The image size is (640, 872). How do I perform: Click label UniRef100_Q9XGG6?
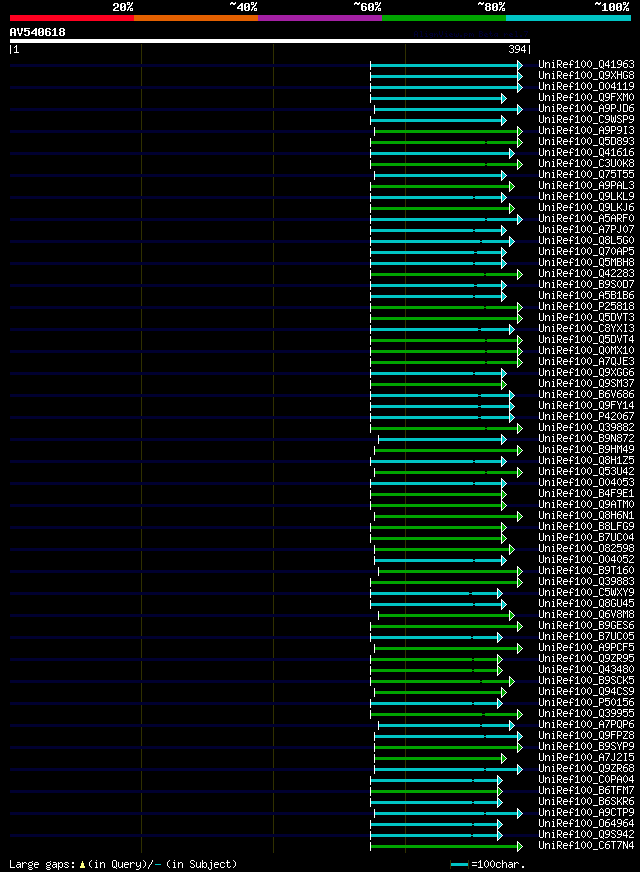tap(586, 373)
